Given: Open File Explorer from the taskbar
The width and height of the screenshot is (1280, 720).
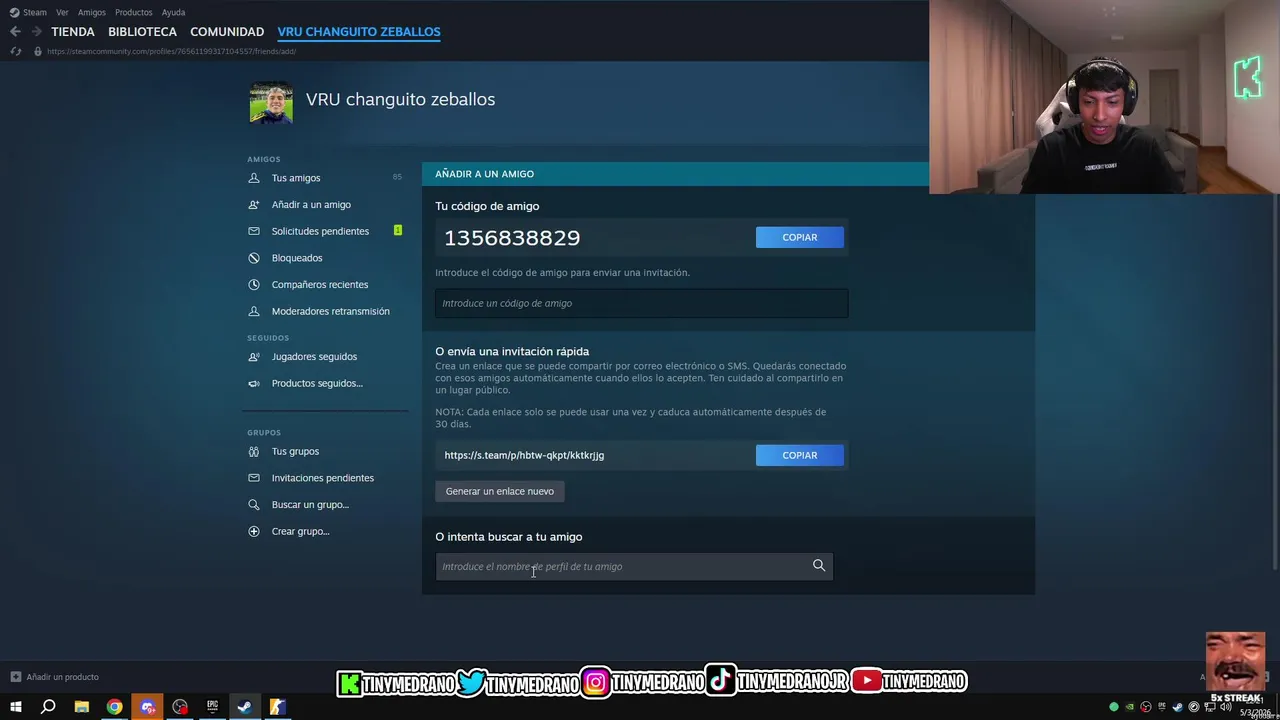Looking at the screenshot, I should pyautogui.click(x=82, y=707).
